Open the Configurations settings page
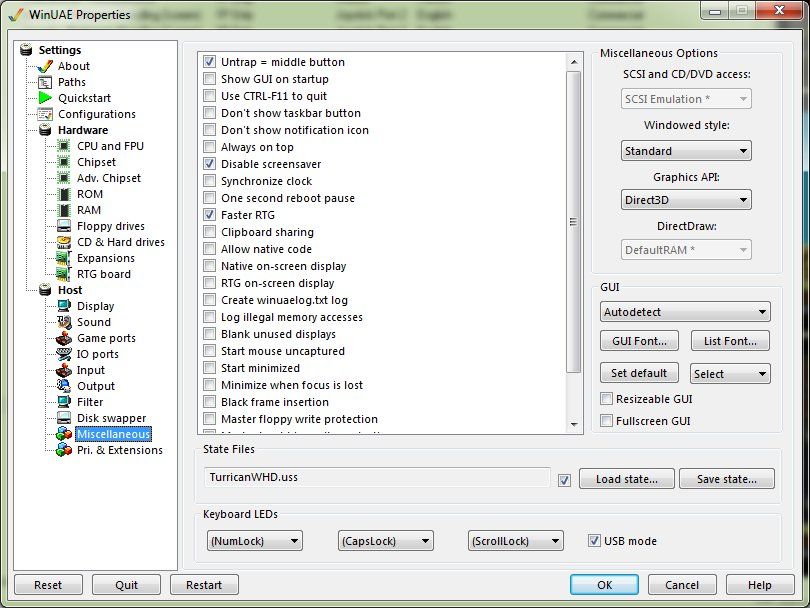The height and width of the screenshot is (608, 810). [x=96, y=114]
